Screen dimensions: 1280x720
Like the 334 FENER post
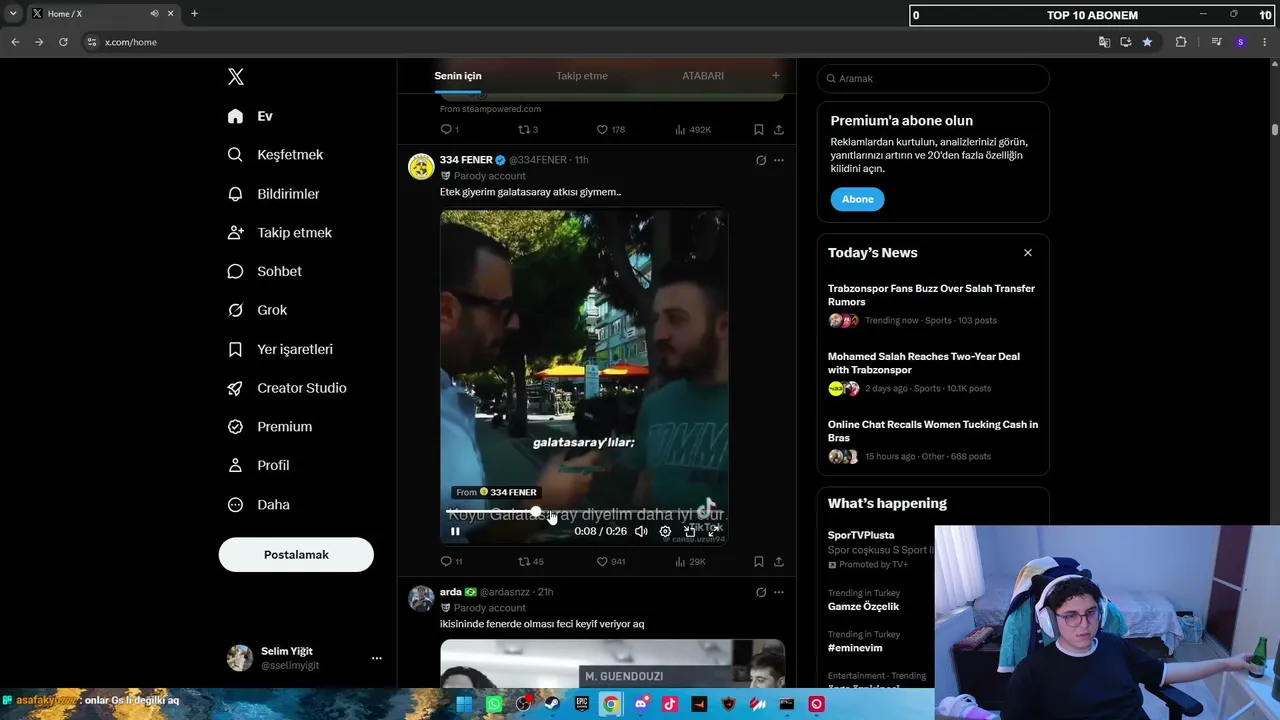610,562
